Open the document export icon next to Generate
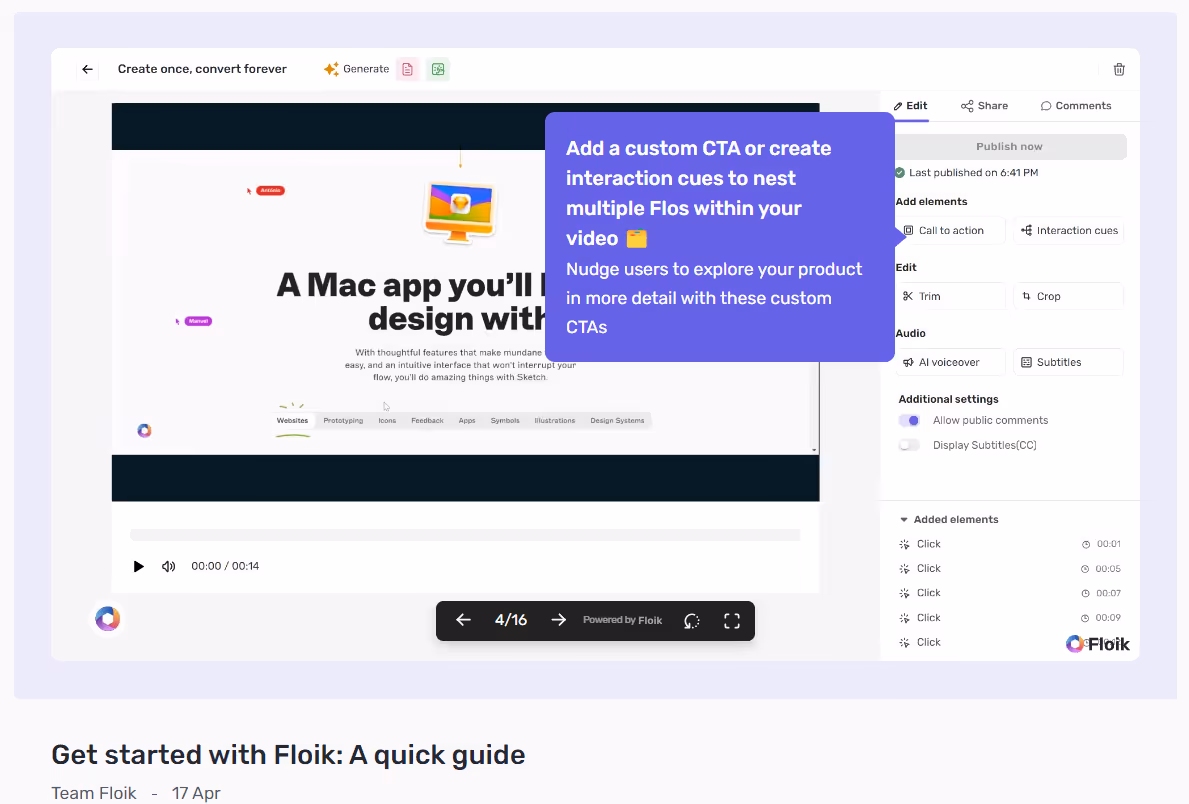Viewport: 1189px width, 804px height. click(407, 69)
